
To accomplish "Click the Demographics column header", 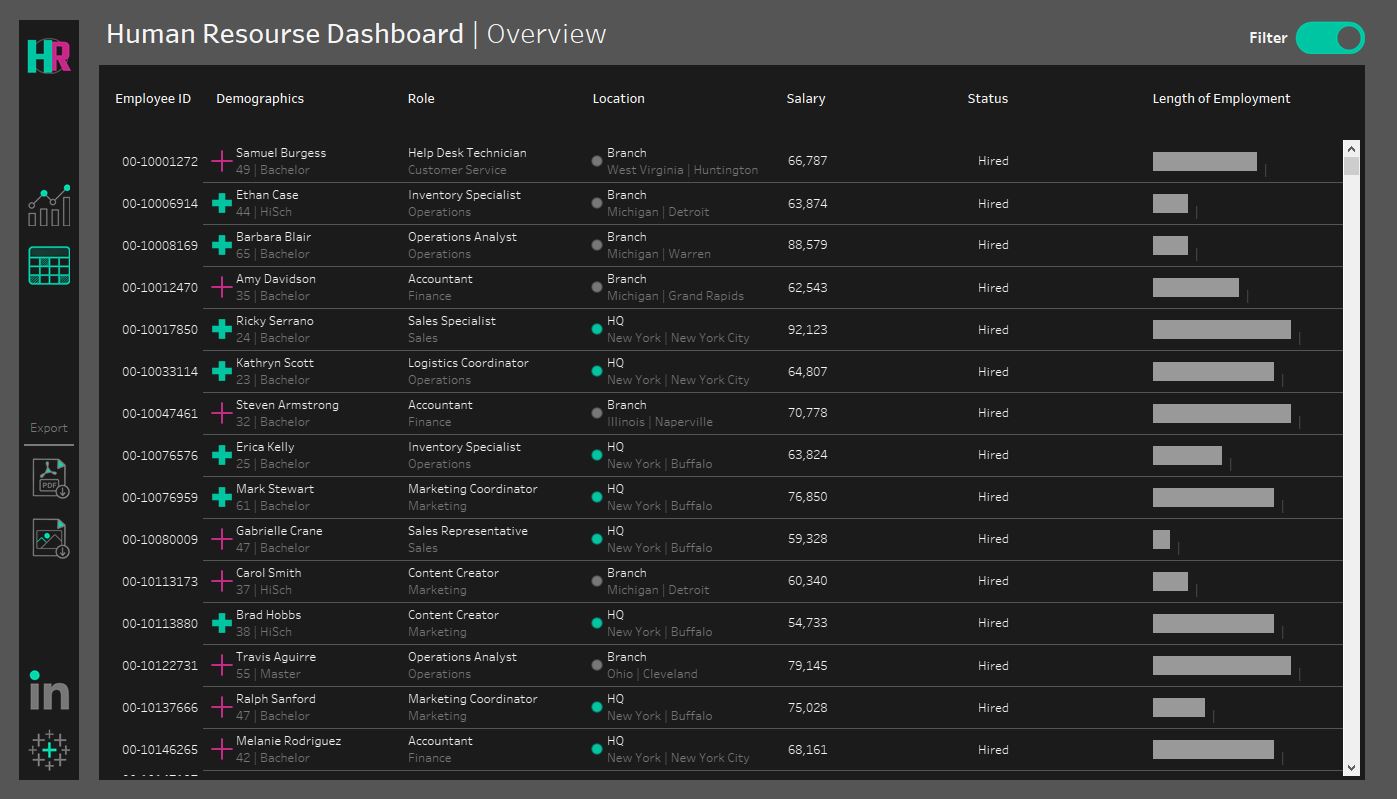I will pos(260,98).
